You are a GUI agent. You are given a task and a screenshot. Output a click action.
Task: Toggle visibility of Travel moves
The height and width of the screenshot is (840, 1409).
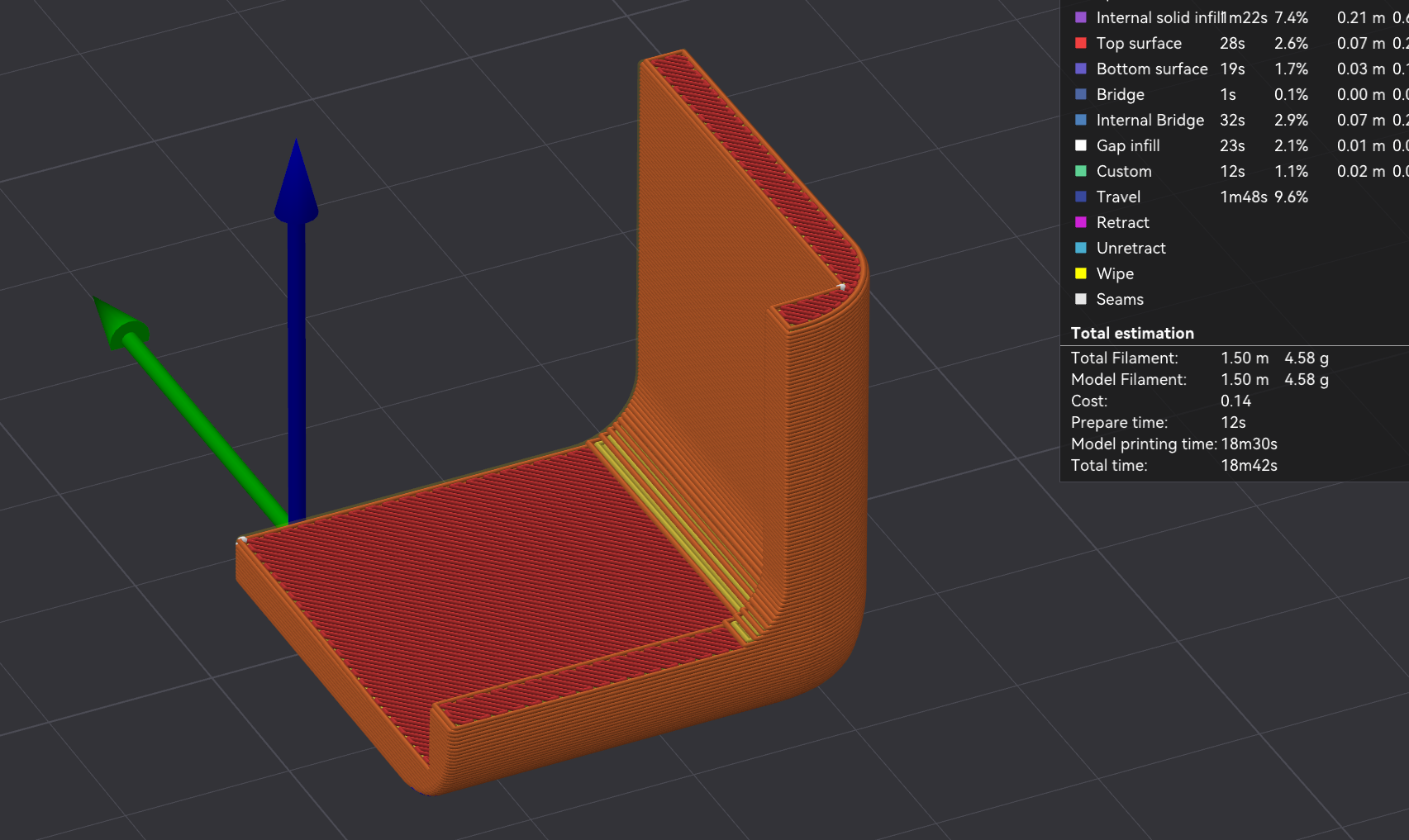coord(1118,197)
